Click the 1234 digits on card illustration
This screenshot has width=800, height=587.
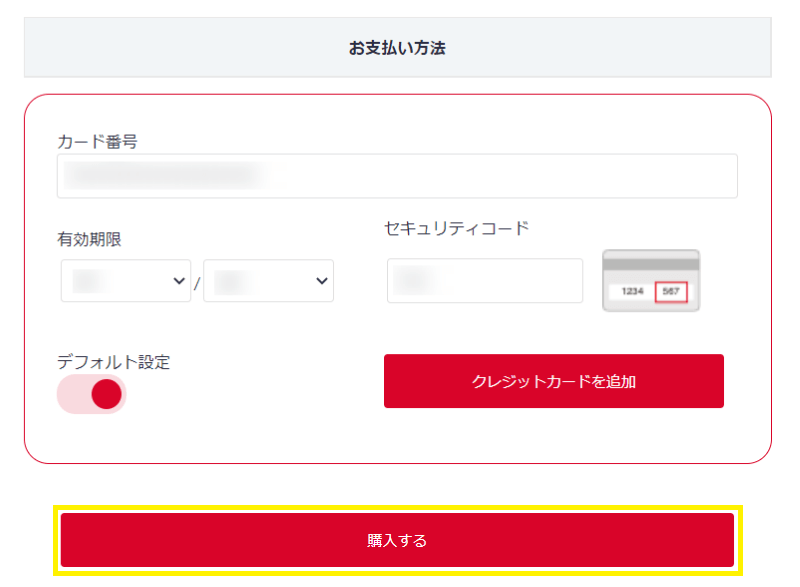(632, 291)
